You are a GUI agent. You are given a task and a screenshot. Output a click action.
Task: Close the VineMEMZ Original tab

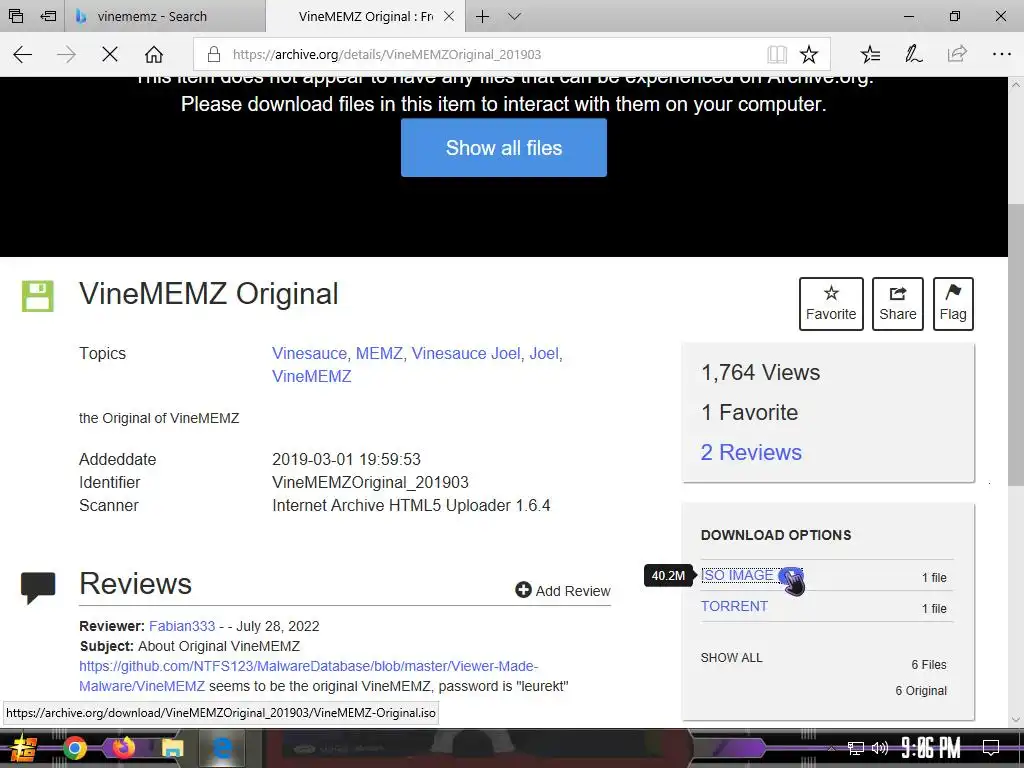[x=449, y=16]
